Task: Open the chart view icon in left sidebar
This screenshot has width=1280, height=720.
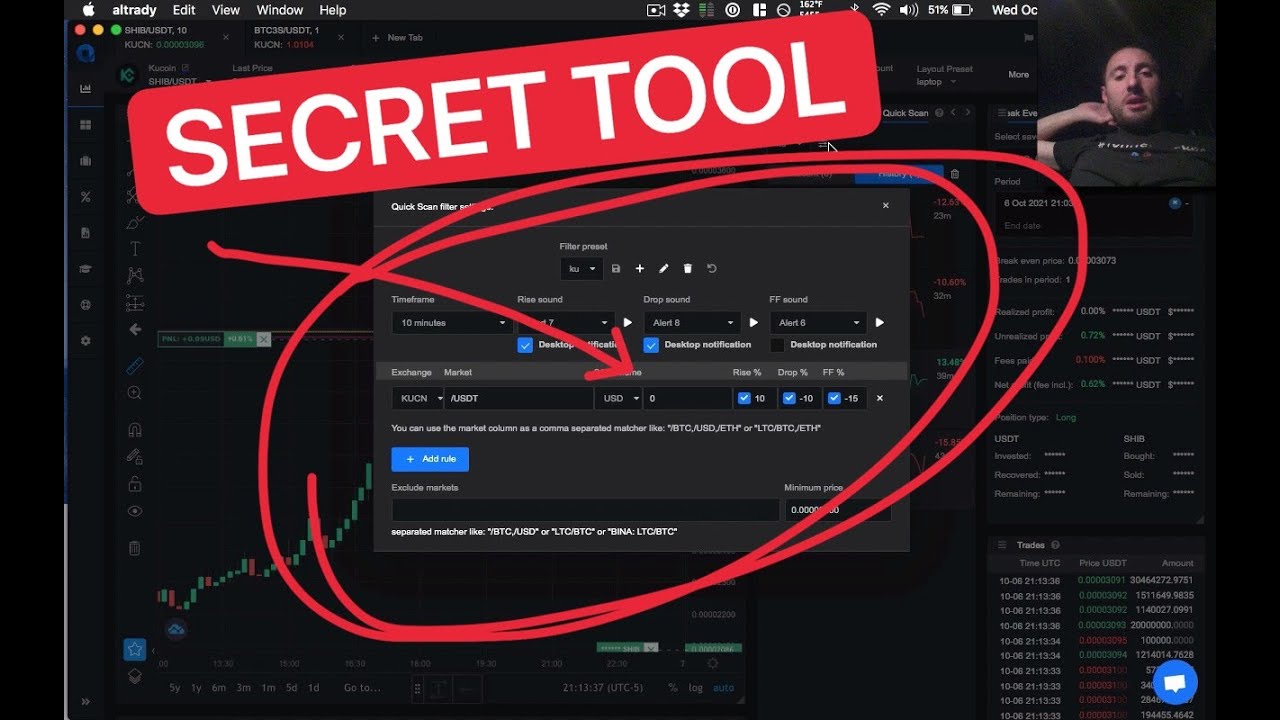Action: pyautogui.click(x=85, y=88)
